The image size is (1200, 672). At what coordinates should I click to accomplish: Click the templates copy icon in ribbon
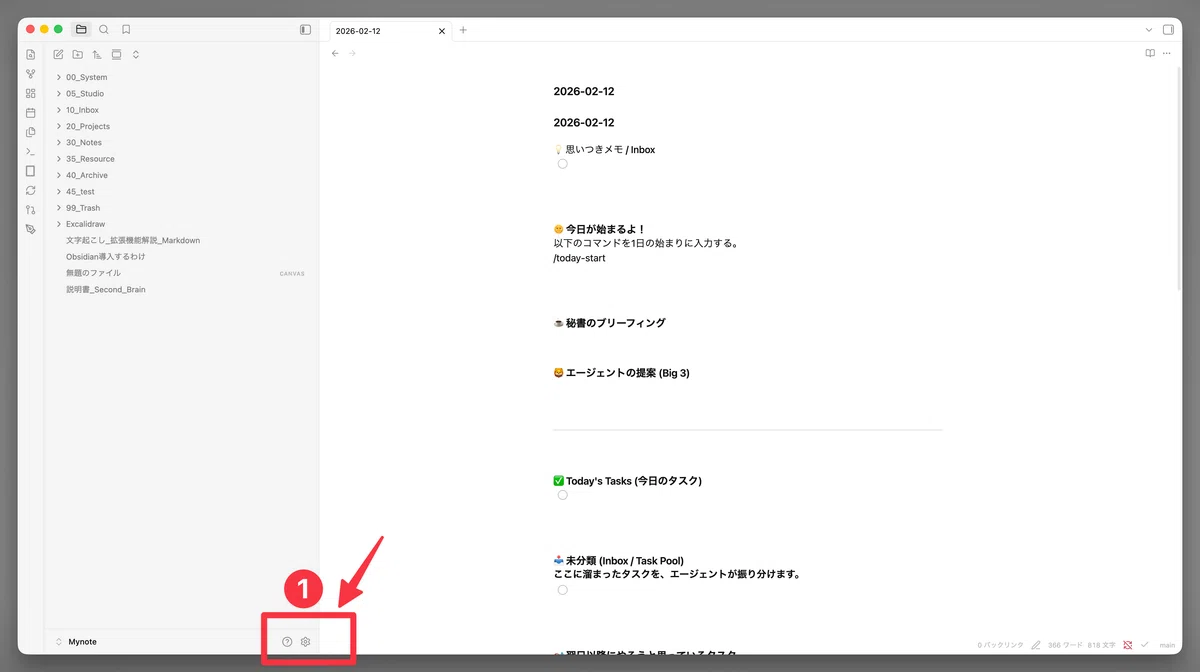31,132
